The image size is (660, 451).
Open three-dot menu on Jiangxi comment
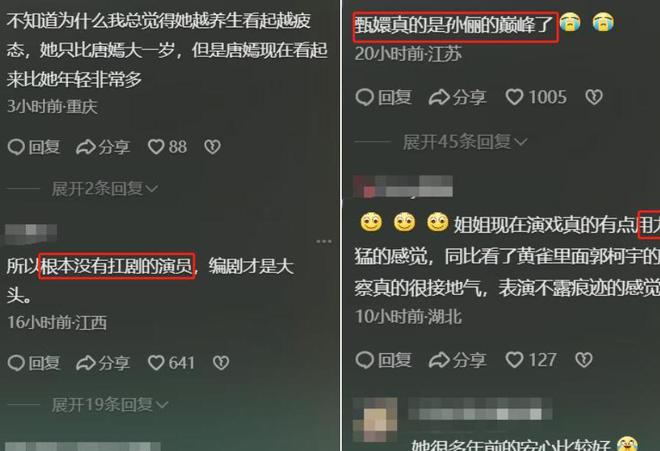tap(324, 241)
